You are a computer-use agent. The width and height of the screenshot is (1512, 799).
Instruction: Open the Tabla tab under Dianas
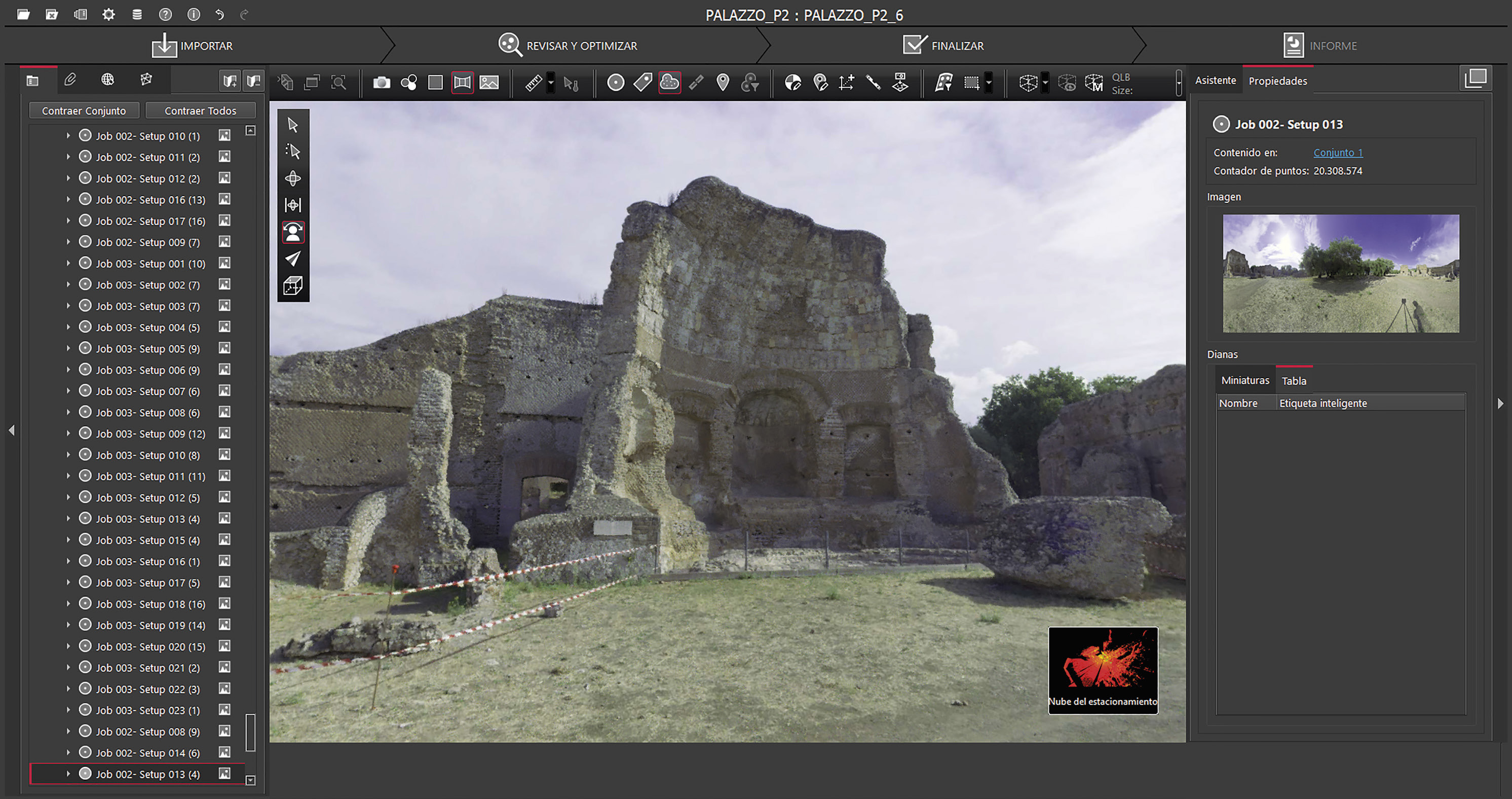[1294, 381]
